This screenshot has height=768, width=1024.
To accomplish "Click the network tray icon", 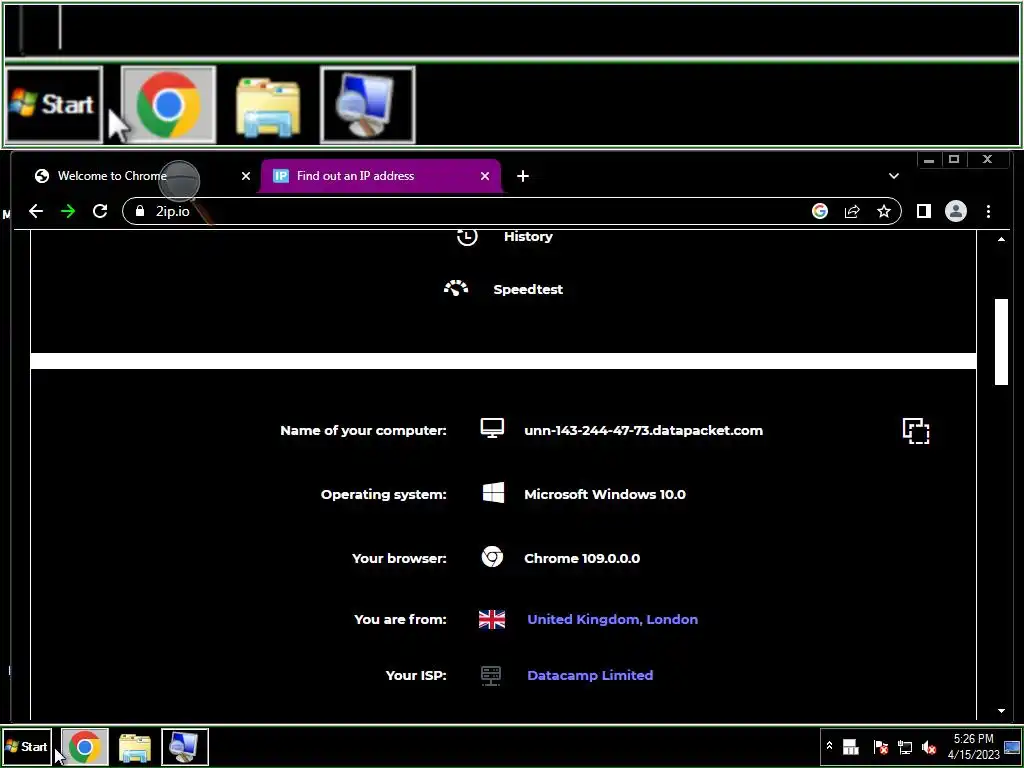I will [x=904, y=746].
